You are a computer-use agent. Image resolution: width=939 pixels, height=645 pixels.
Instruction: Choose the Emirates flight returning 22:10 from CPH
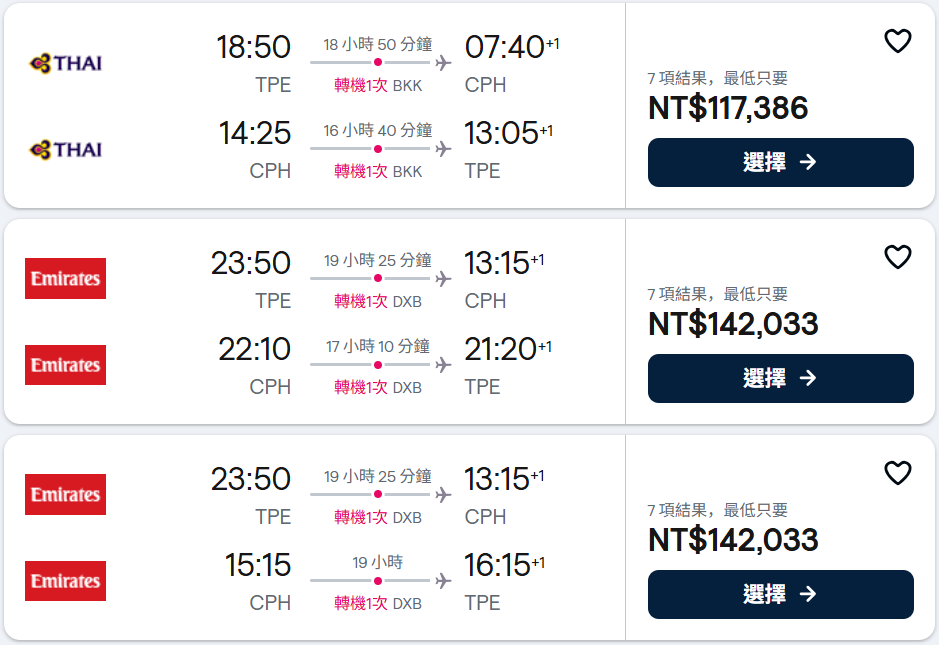(x=780, y=378)
